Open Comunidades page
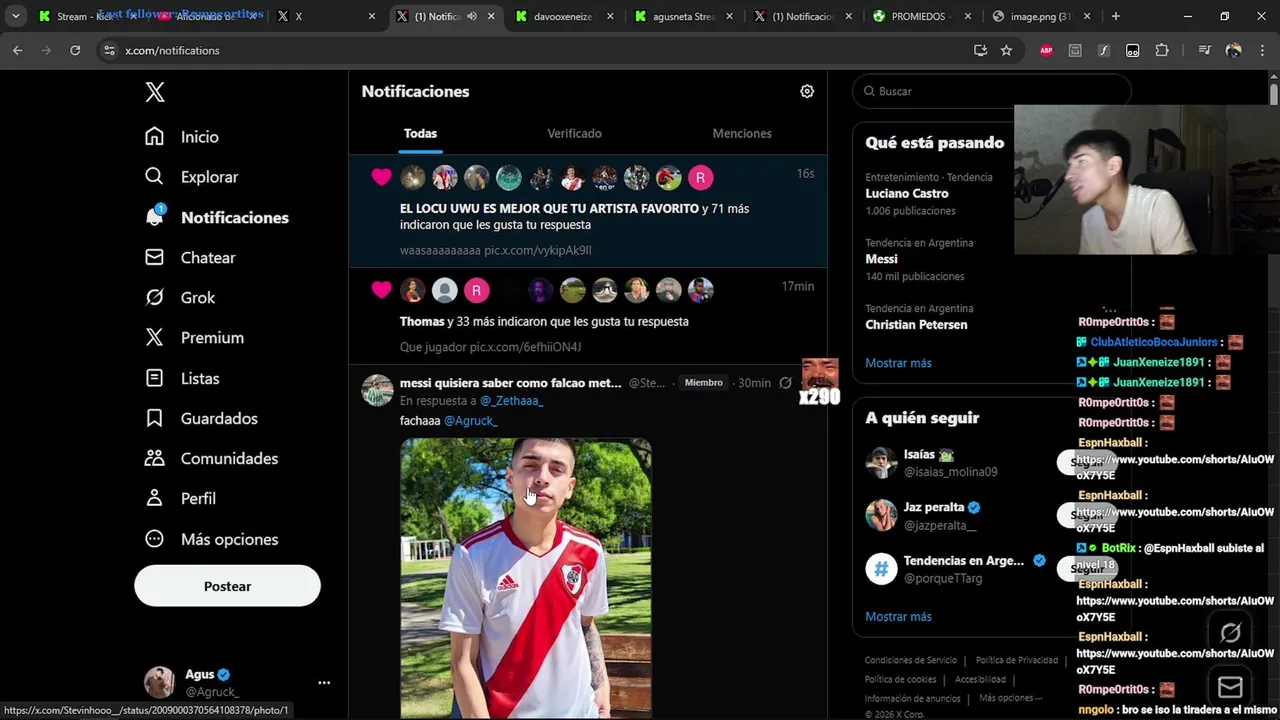Viewport: 1280px width, 720px height. point(211,458)
